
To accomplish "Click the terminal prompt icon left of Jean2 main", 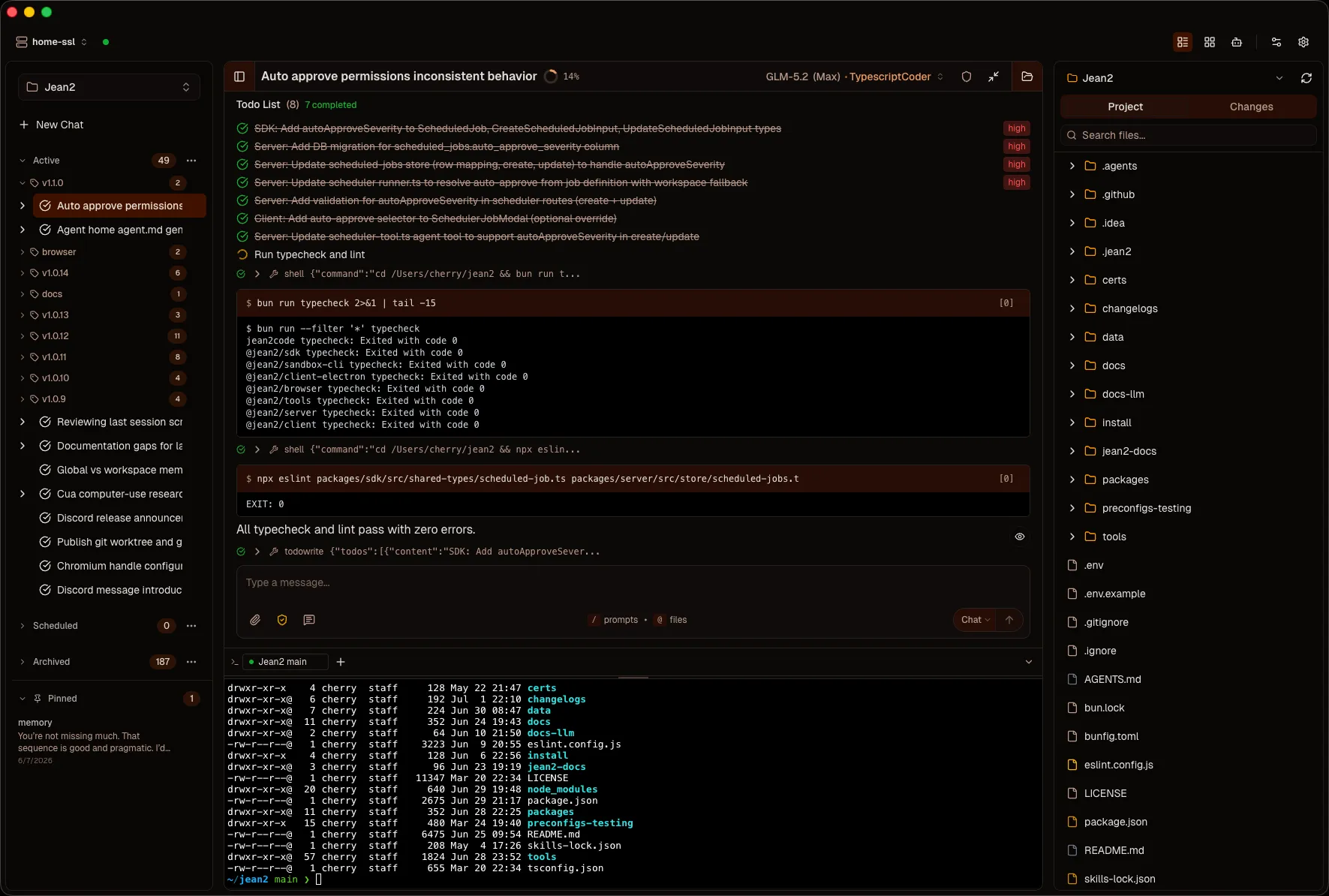I will [x=234, y=662].
